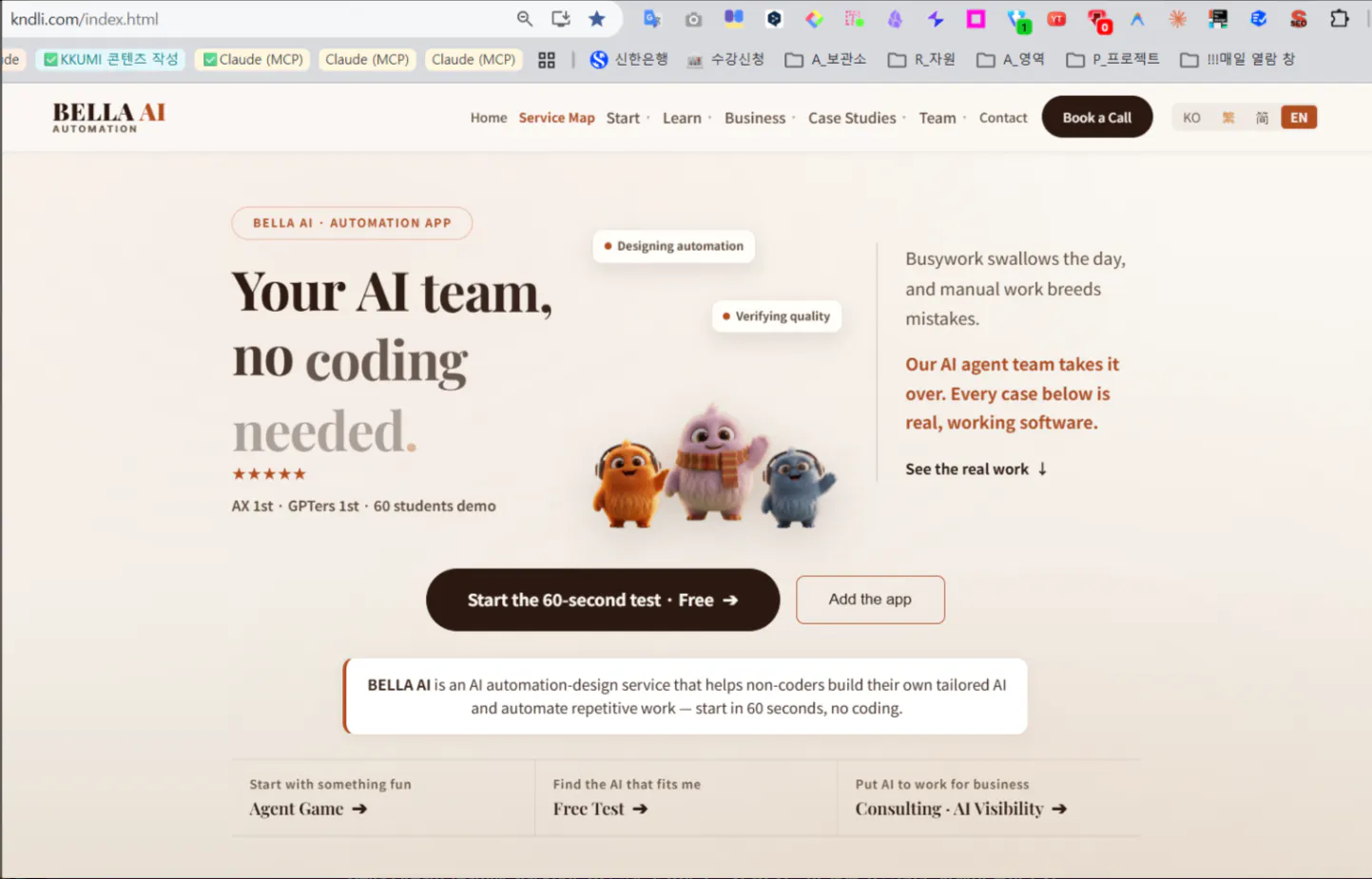Open the Agent Game link
Viewport: 1372px width, 879px height.
[308, 809]
